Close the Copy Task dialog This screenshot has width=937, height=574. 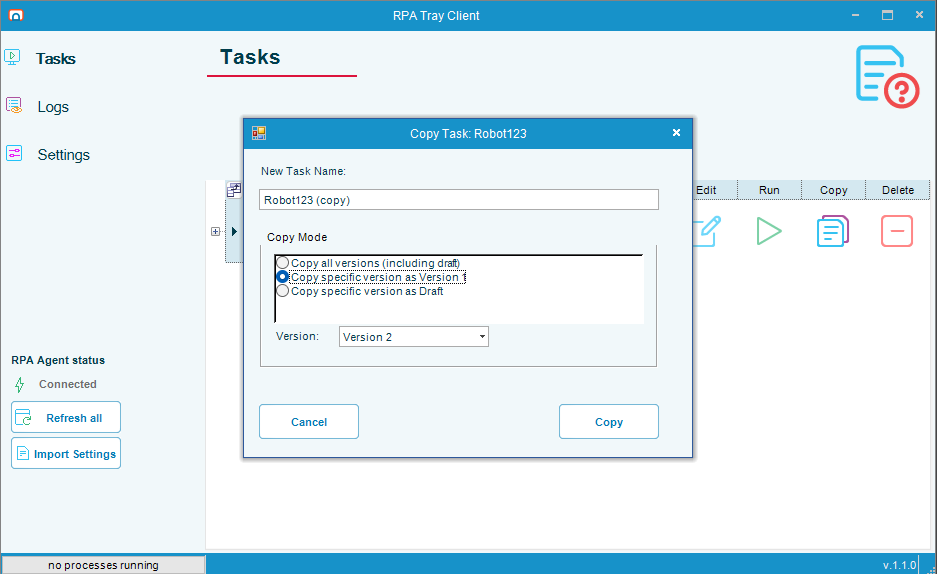pos(676,133)
